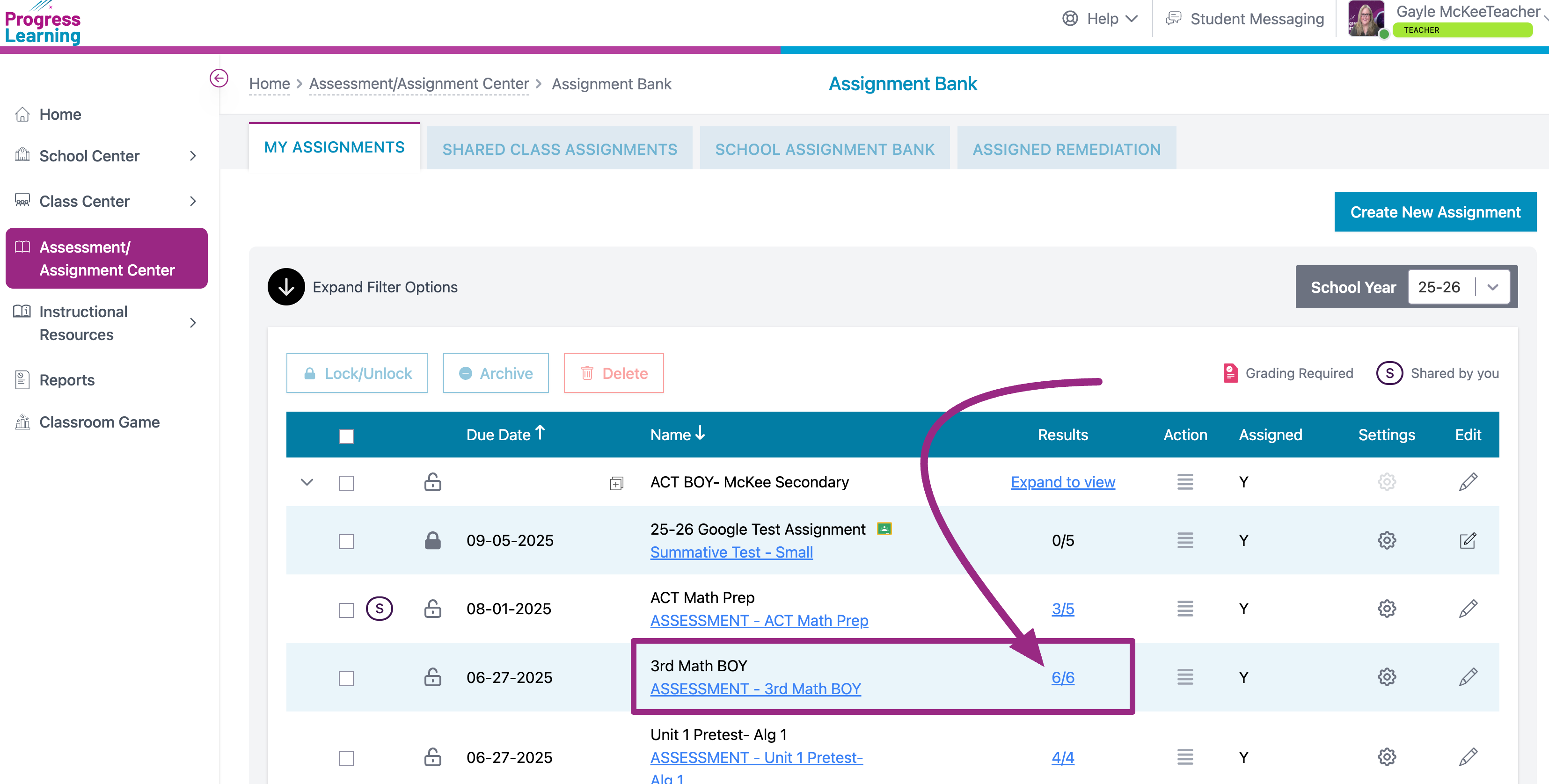
Task: Click Expand to view results link
Action: click(1062, 482)
